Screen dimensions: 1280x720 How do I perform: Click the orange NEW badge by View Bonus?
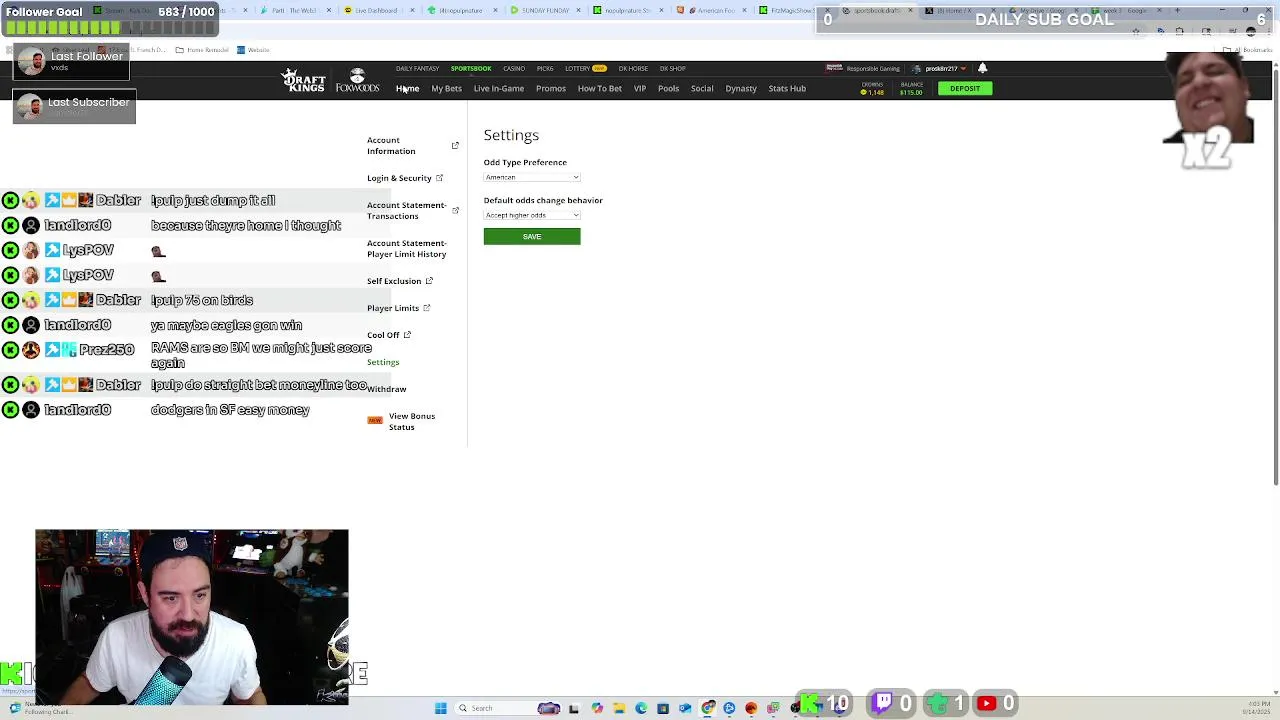click(375, 421)
